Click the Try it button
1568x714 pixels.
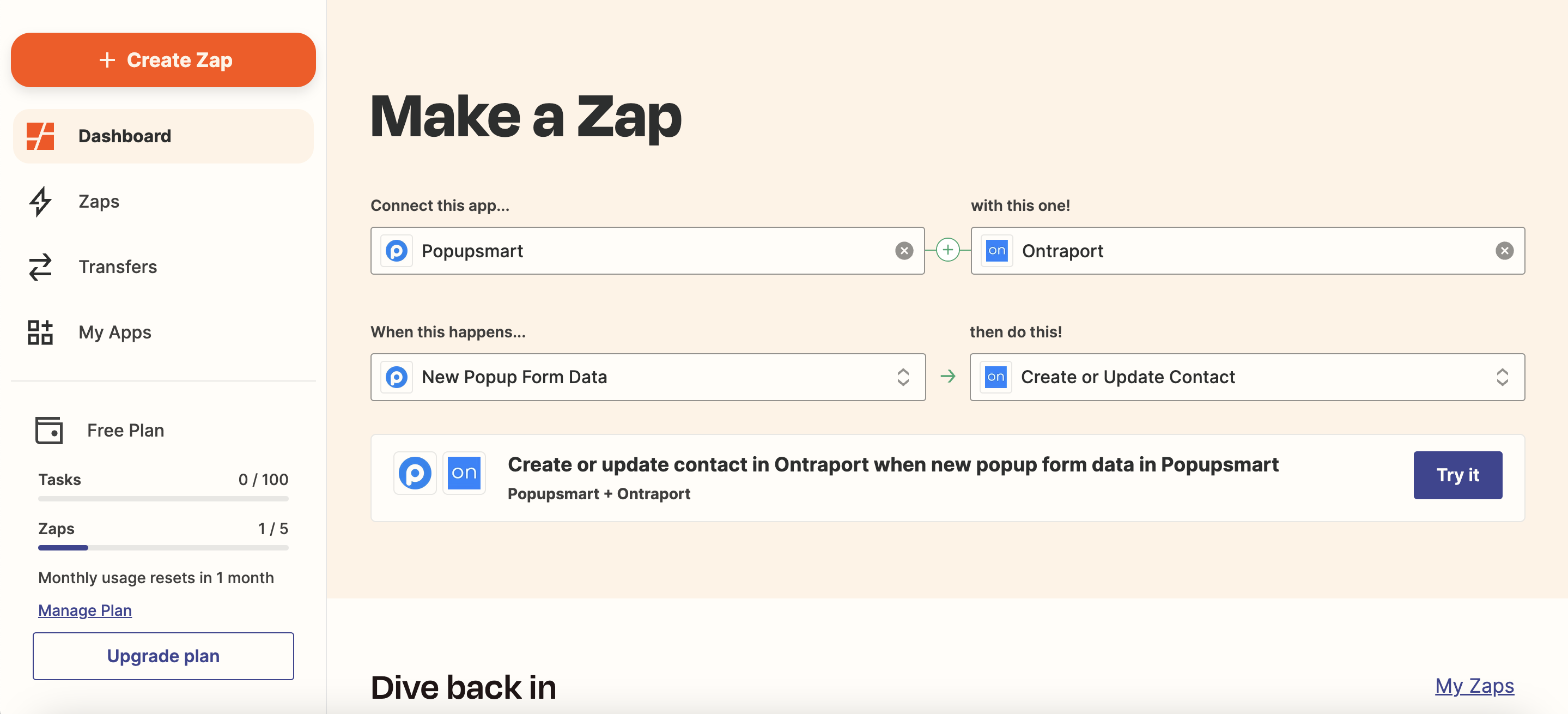coord(1457,475)
